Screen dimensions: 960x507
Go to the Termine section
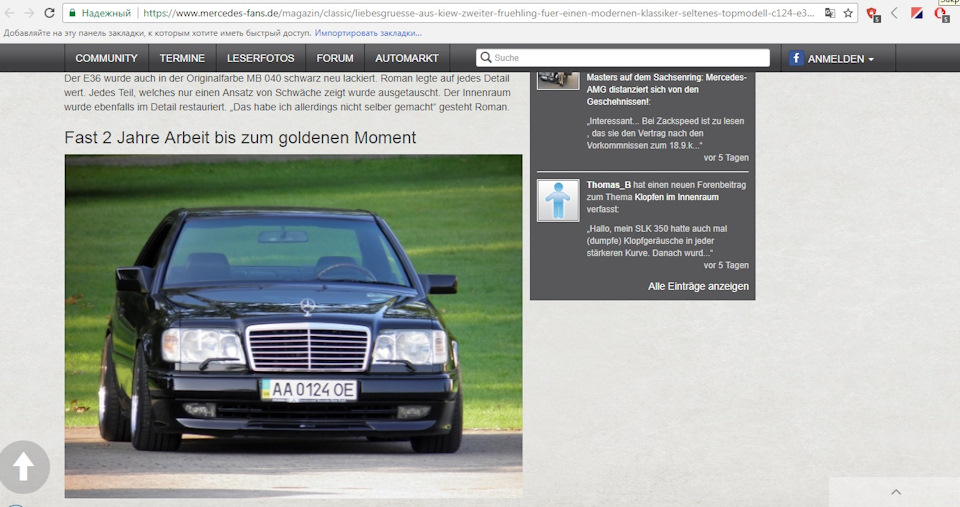(x=182, y=58)
